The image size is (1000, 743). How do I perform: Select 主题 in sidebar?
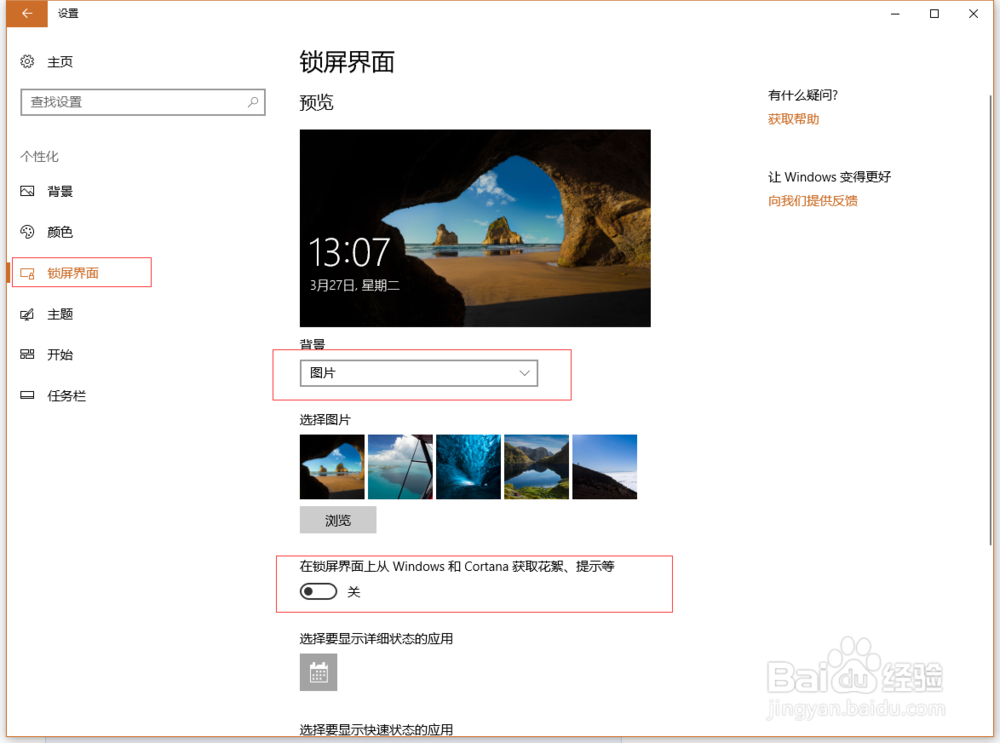coord(60,314)
